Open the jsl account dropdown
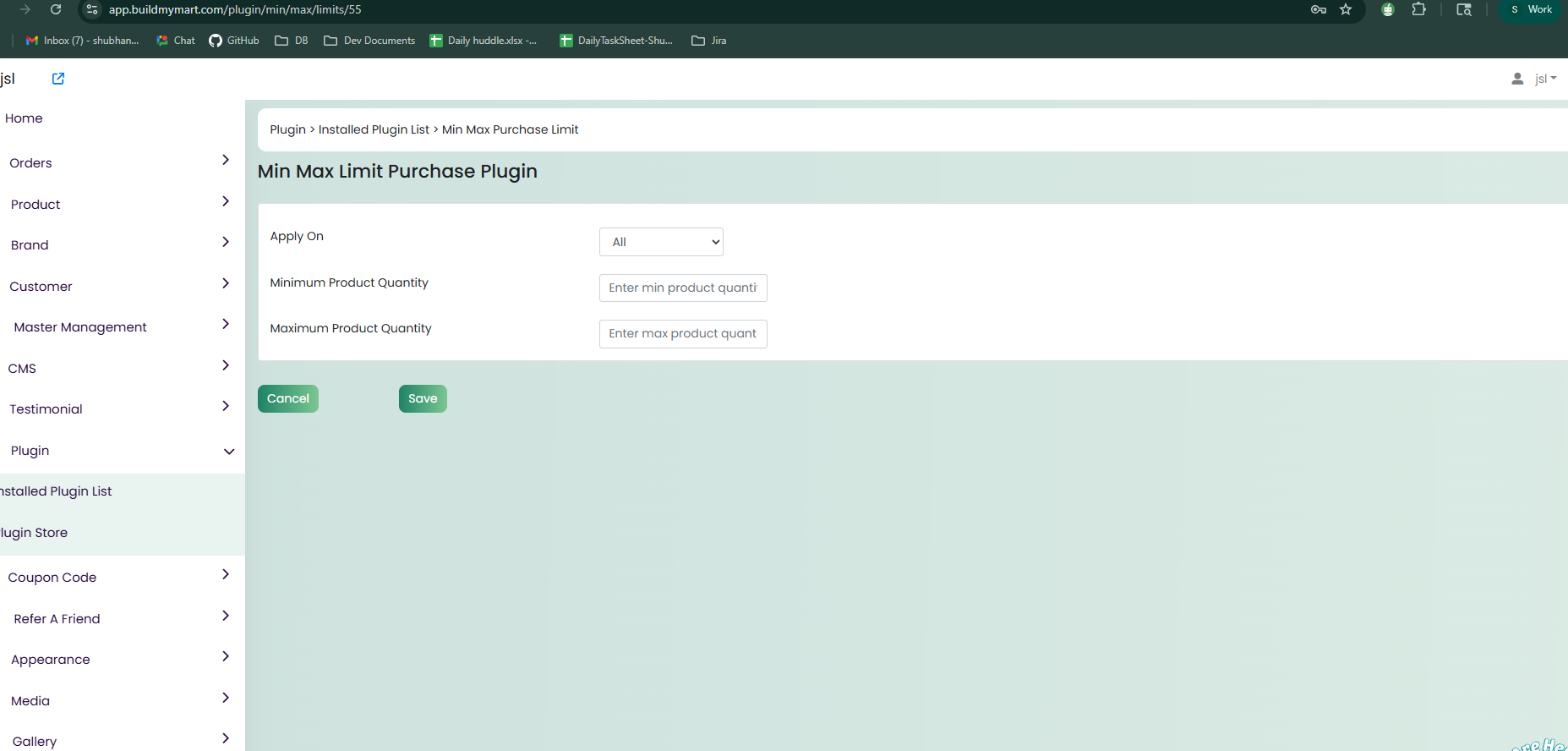1568x751 pixels. (1545, 79)
